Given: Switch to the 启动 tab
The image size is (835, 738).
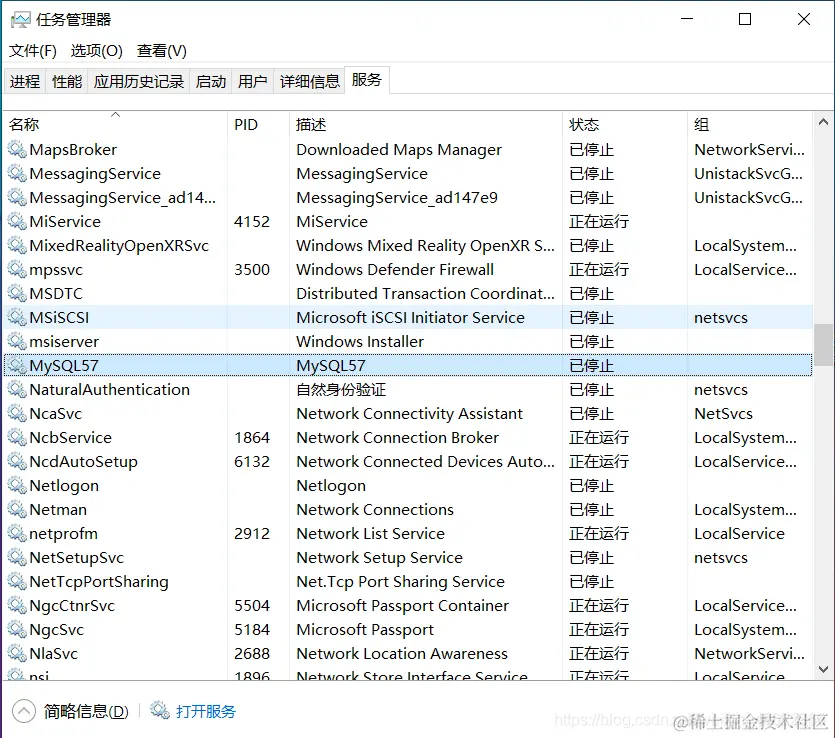Looking at the screenshot, I should pos(210,81).
